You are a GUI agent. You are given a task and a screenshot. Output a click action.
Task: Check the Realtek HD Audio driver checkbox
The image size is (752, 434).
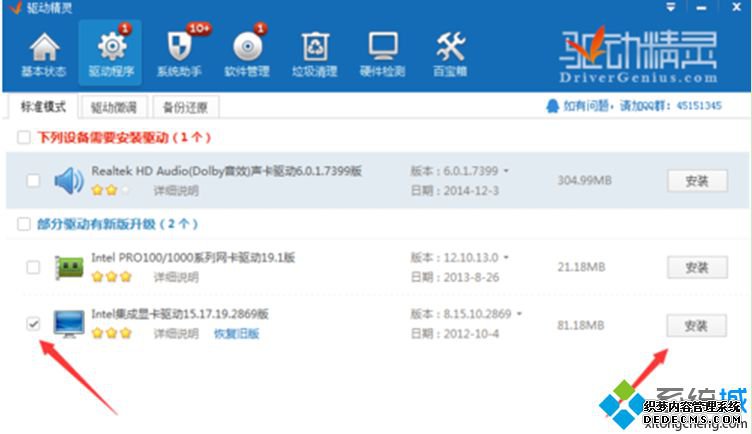pyautogui.click(x=33, y=181)
